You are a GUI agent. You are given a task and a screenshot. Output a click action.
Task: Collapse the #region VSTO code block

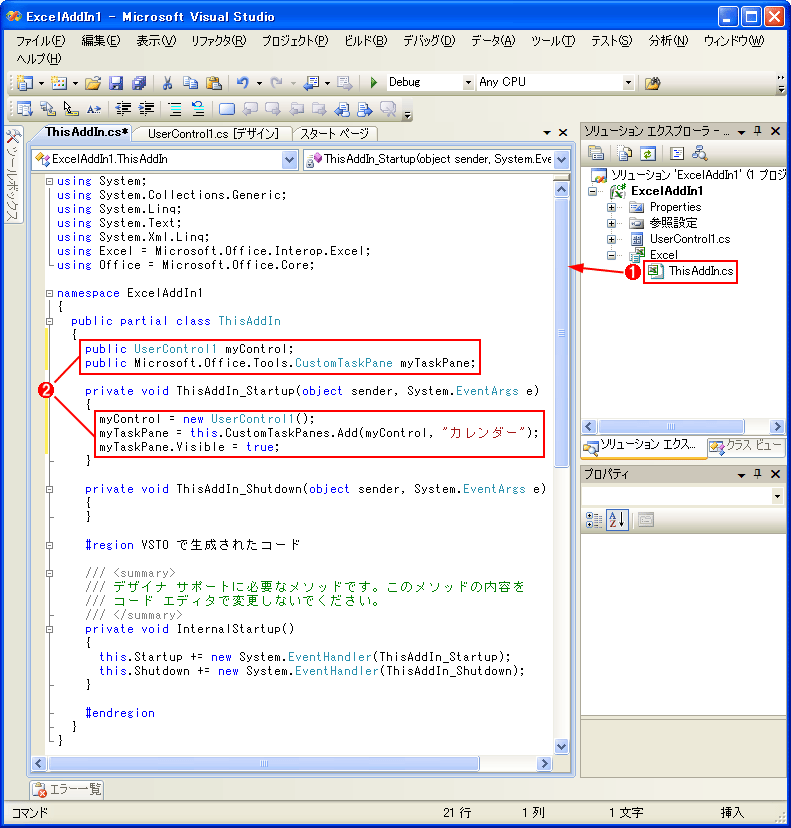pos(49,545)
